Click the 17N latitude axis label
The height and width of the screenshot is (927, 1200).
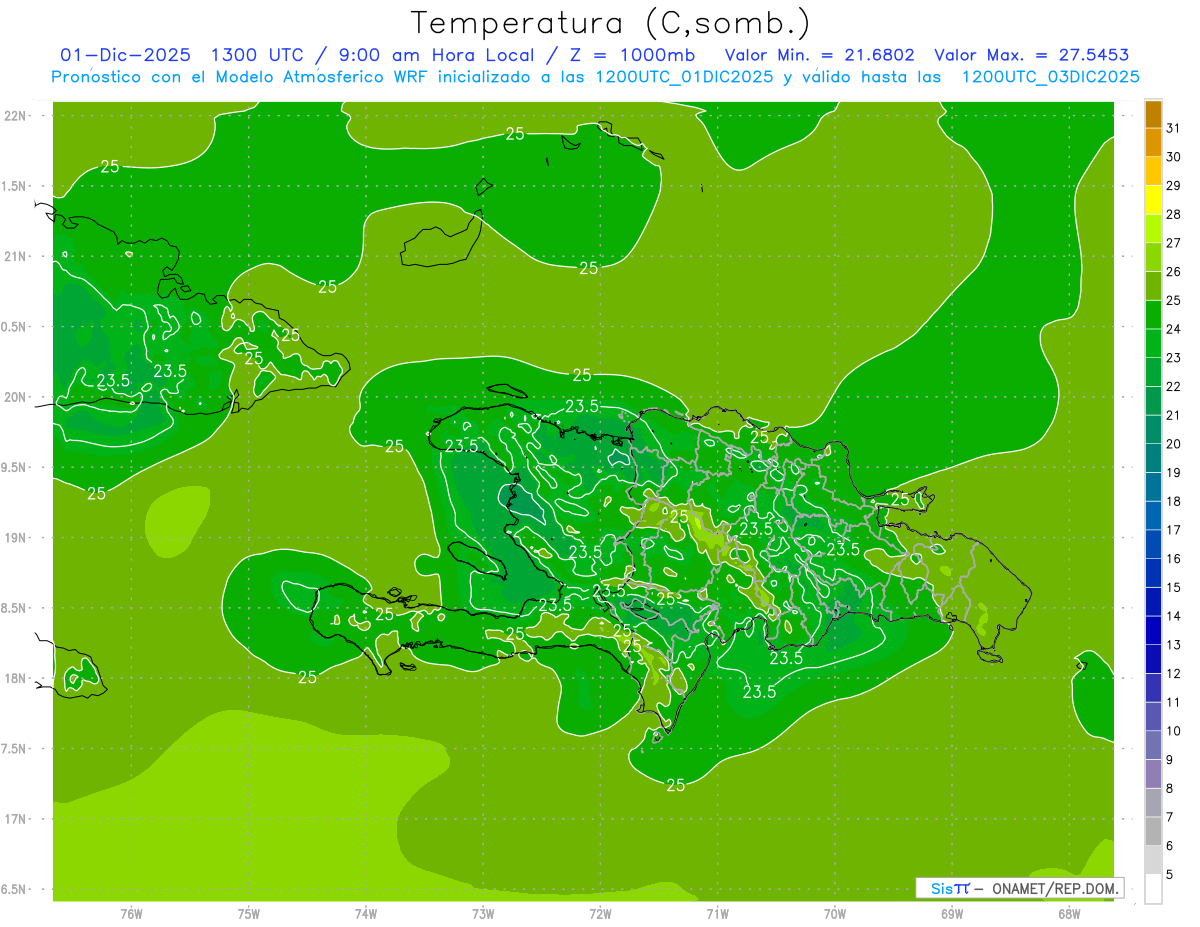click(16, 819)
